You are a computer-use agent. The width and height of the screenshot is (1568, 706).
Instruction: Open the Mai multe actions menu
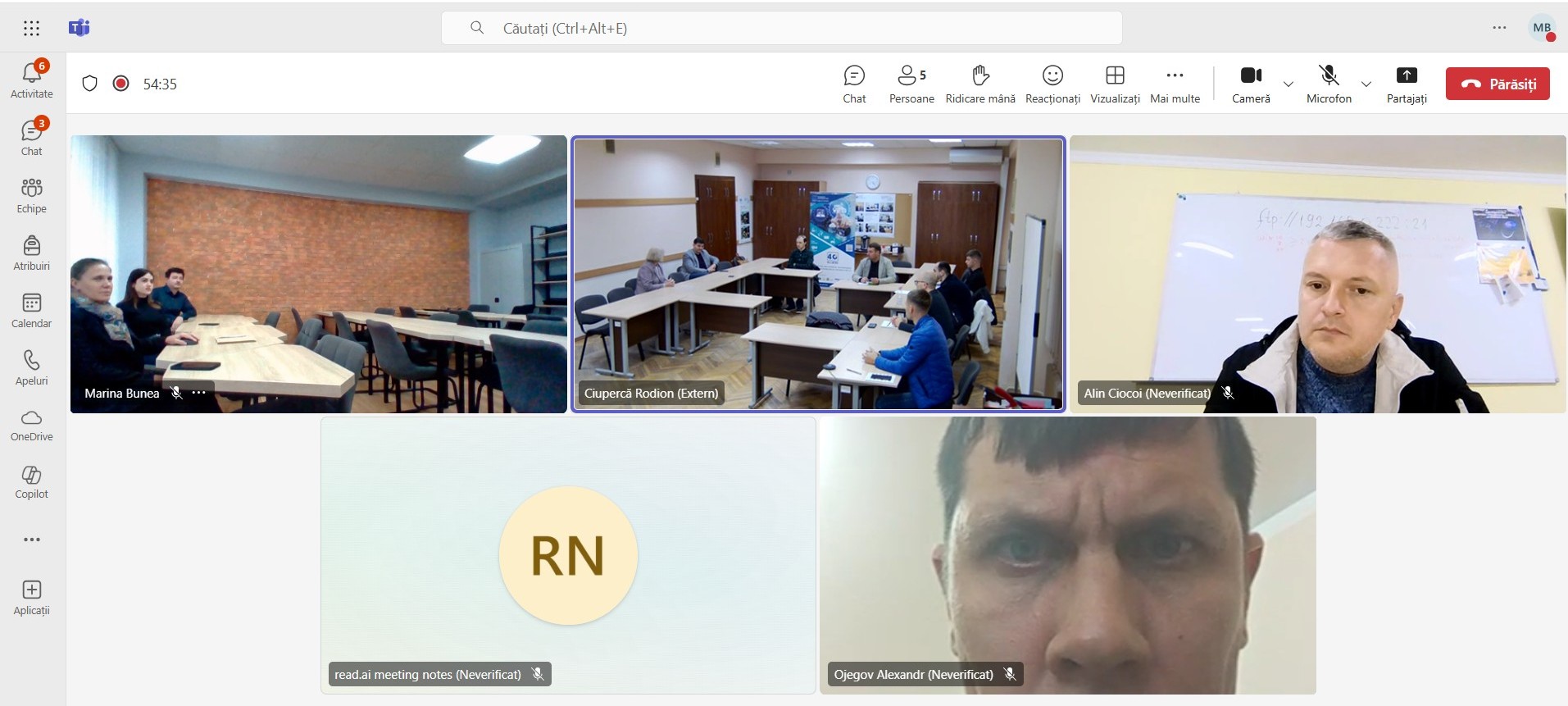click(x=1175, y=84)
